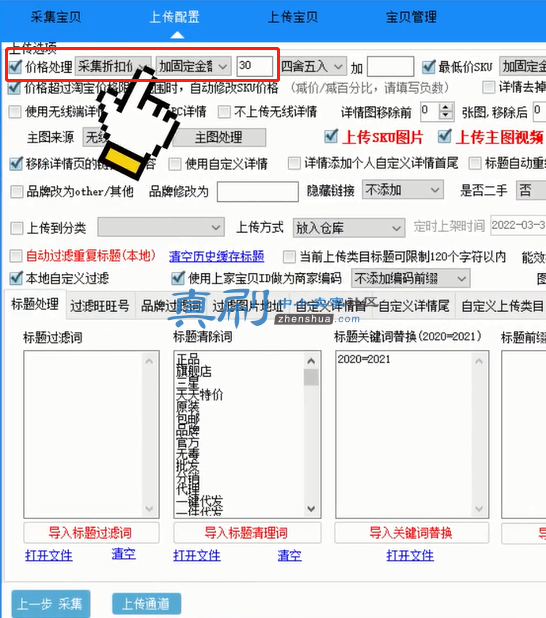Select the 自定义上传类目 sub-tab
Viewport: 546px width, 618px height.
(502, 306)
